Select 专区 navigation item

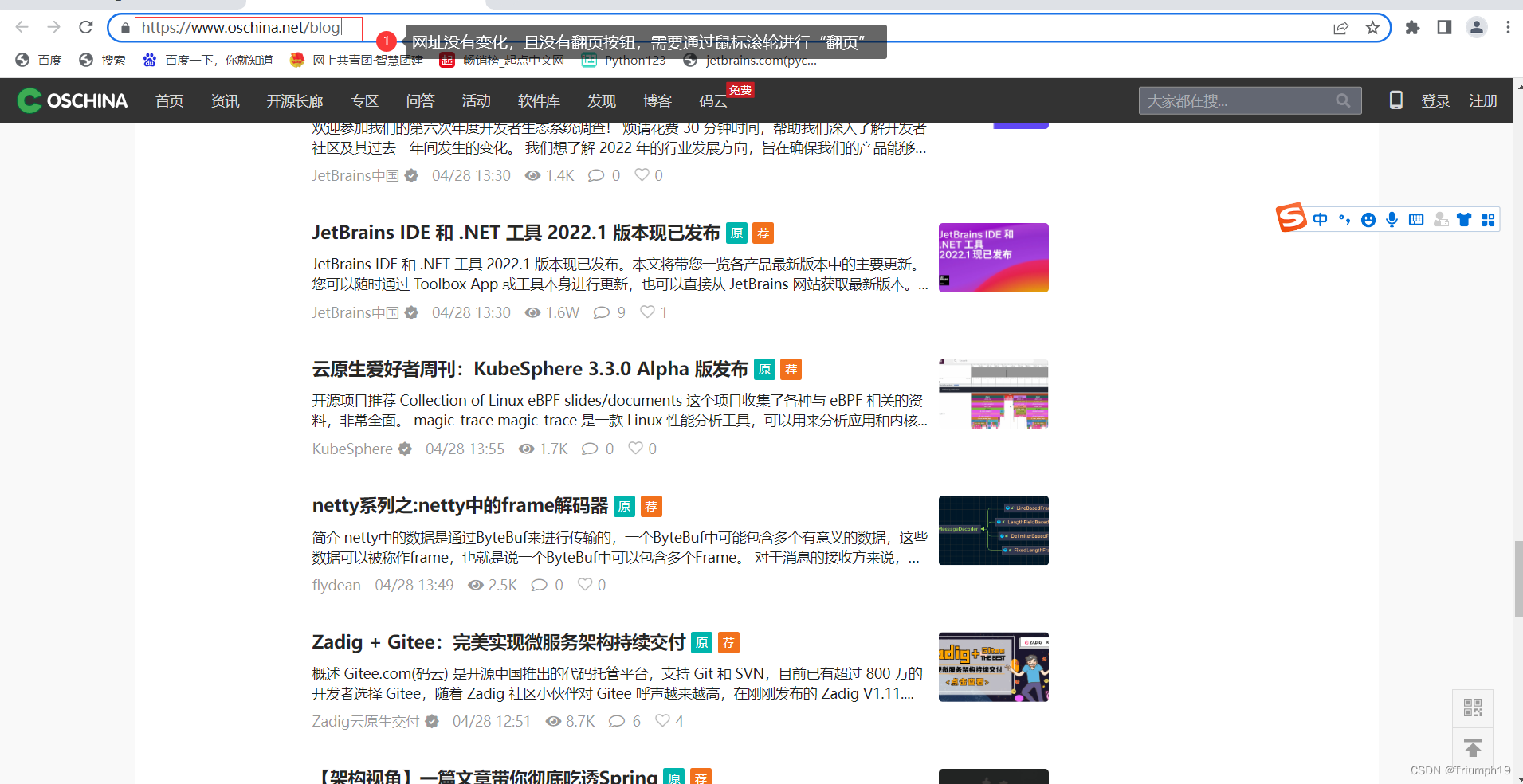365,100
